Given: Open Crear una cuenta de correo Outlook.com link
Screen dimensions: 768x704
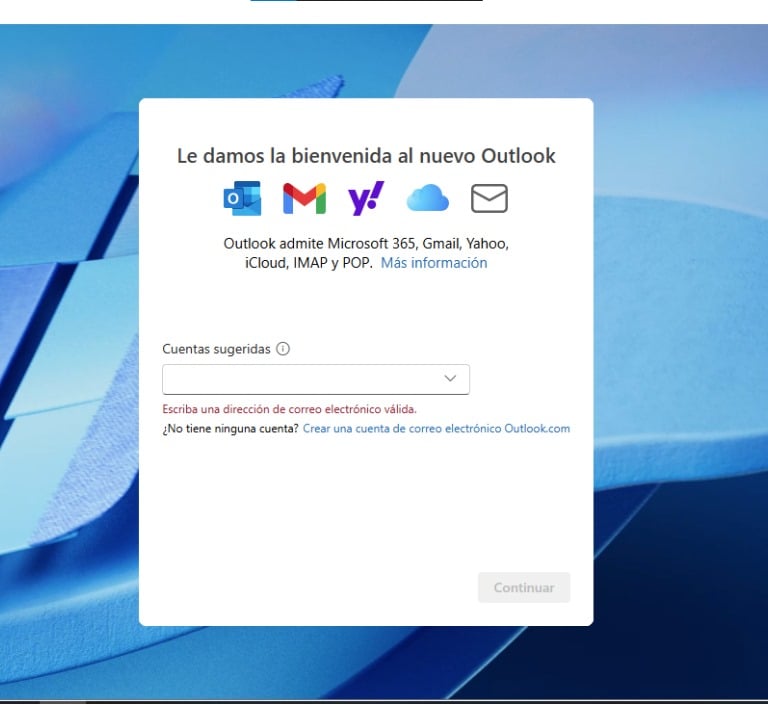Looking at the screenshot, I should coord(436,428).
